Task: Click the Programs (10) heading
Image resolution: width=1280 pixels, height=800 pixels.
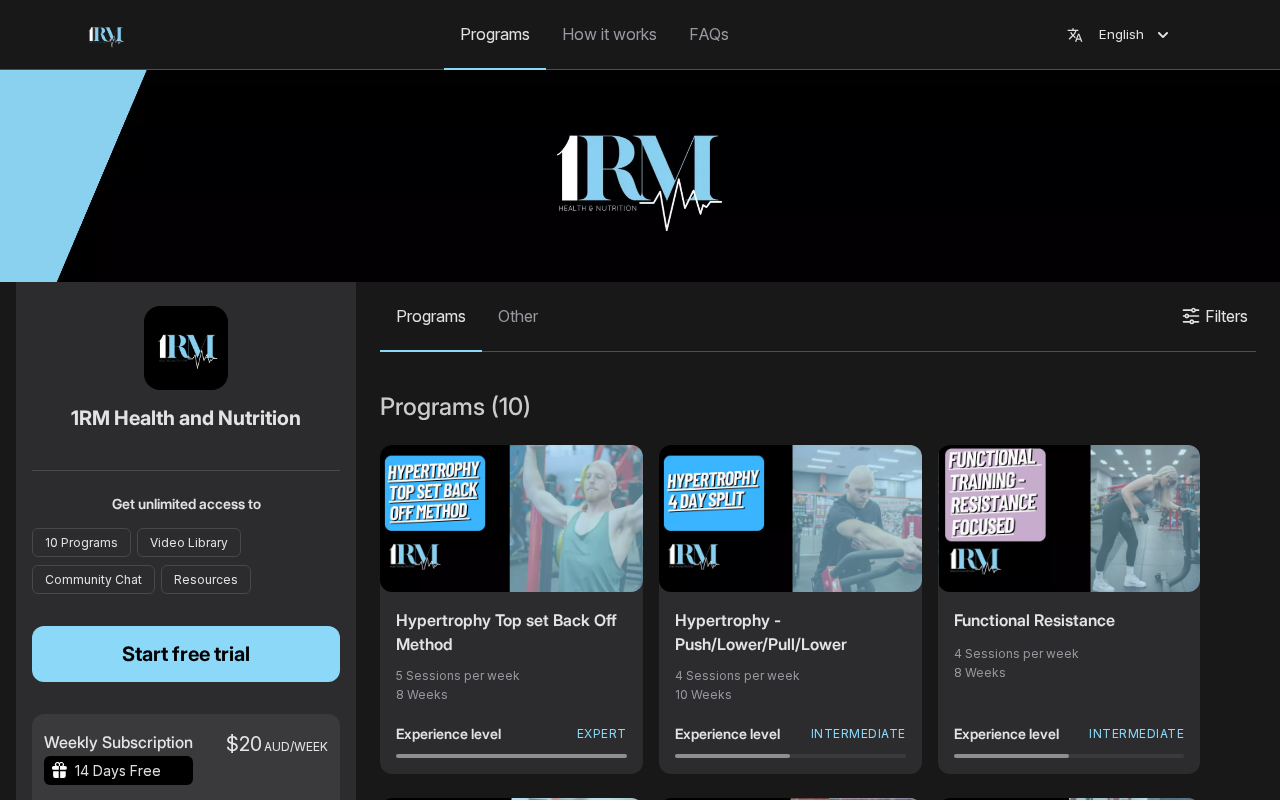Action: (455, 406)
